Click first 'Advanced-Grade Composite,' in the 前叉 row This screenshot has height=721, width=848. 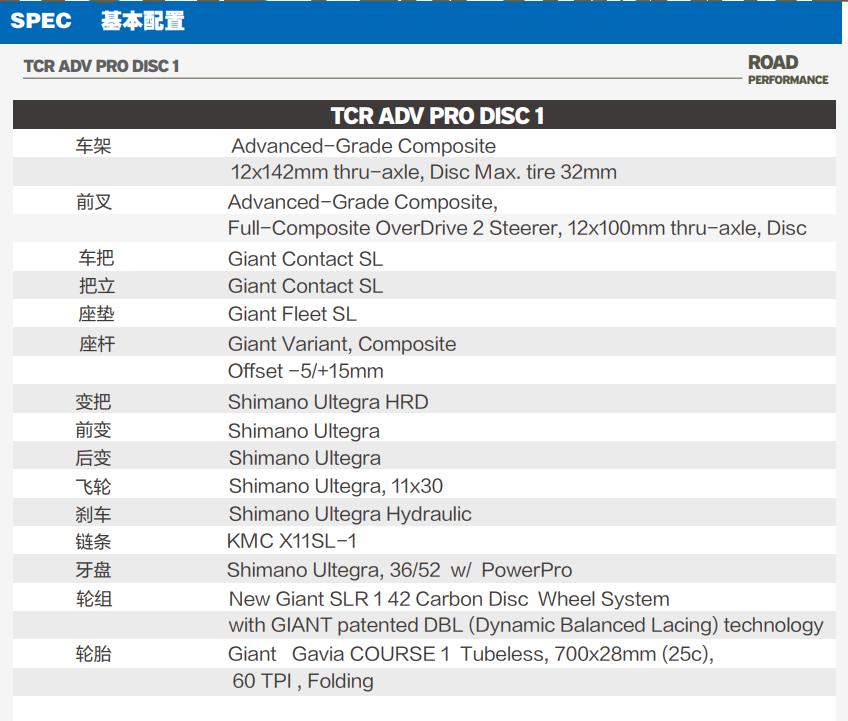[x=362, y=202]
